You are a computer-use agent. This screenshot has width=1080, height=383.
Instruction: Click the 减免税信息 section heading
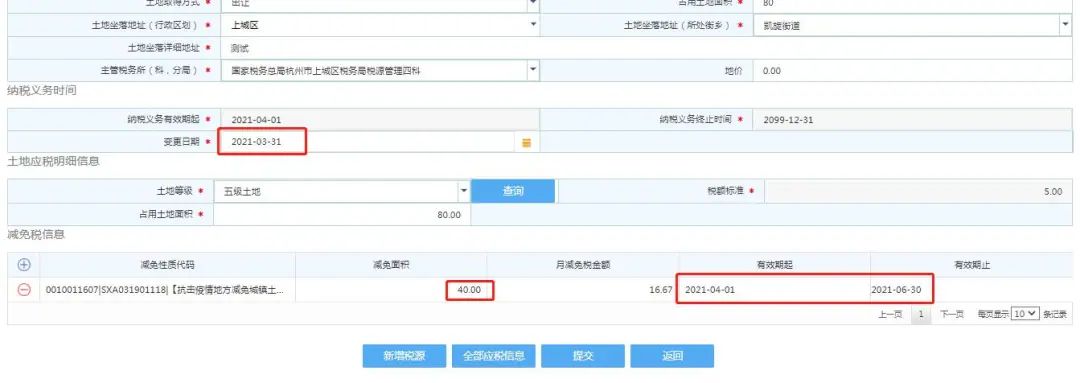[x=36, y=234]
